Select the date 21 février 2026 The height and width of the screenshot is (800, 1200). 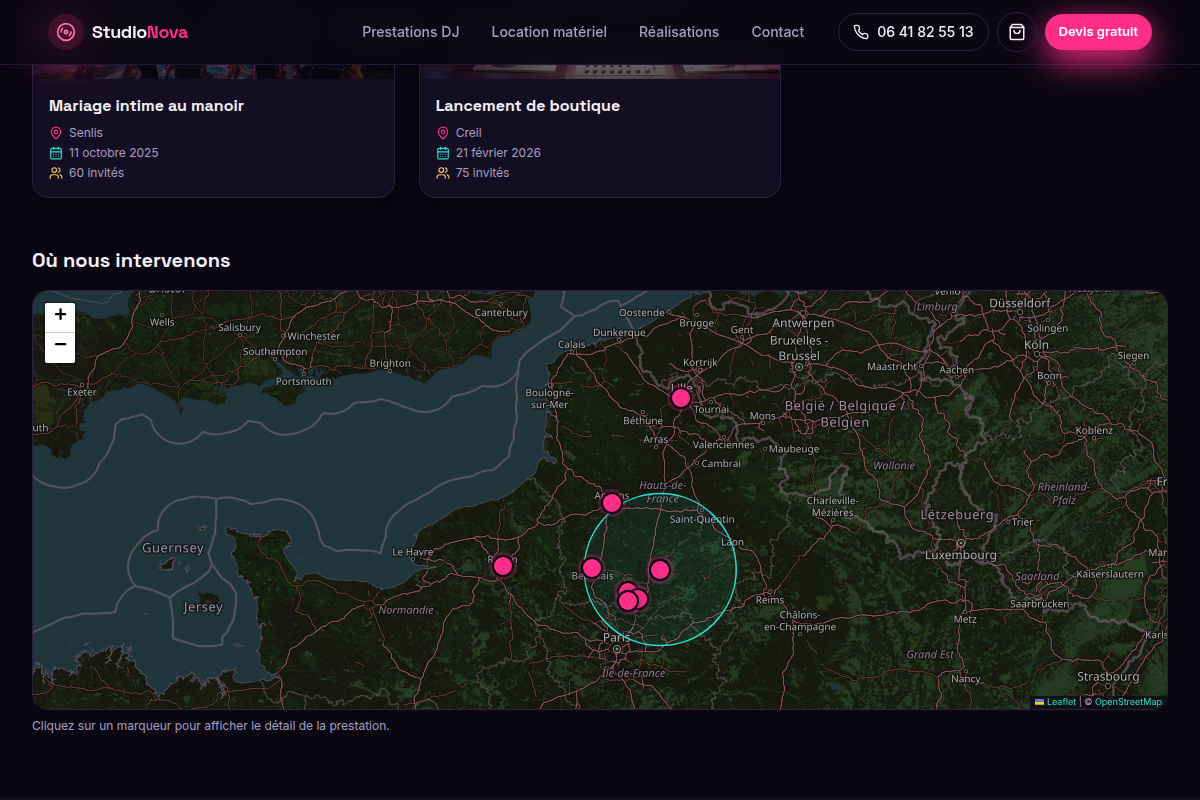coord(498,153)
